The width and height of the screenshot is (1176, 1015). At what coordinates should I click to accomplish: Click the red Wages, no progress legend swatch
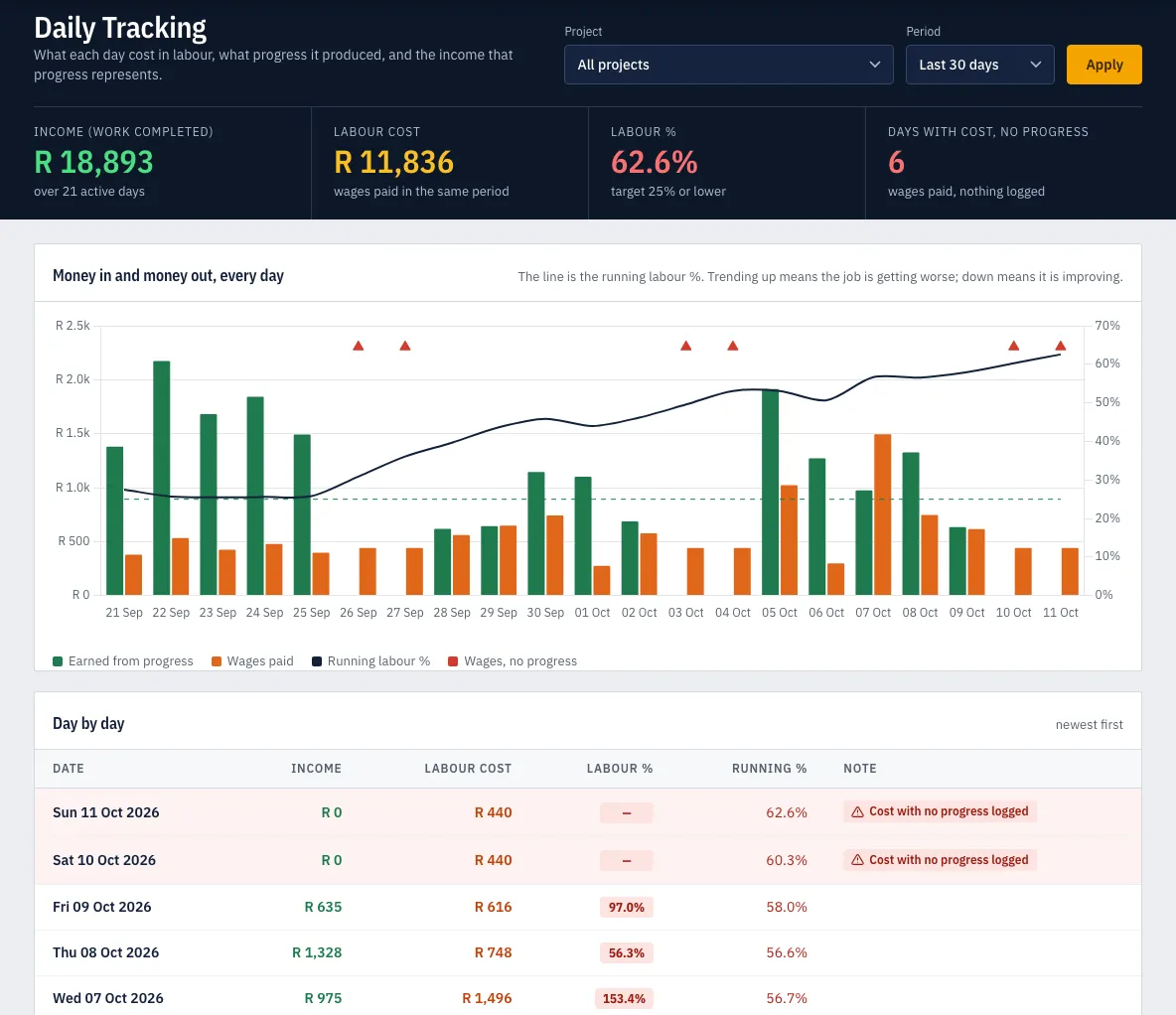pyautogui.click(x=453, y=660)
